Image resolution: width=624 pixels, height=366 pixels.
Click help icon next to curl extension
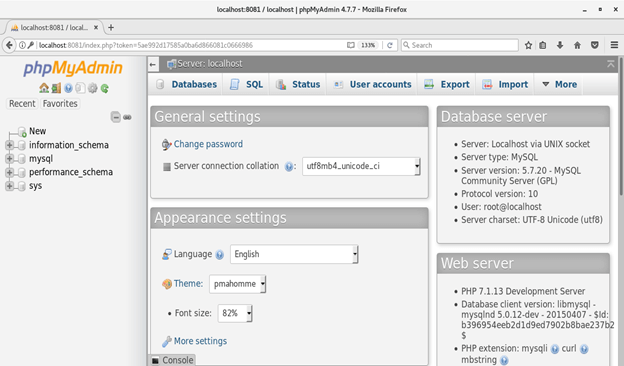[584, 349]
